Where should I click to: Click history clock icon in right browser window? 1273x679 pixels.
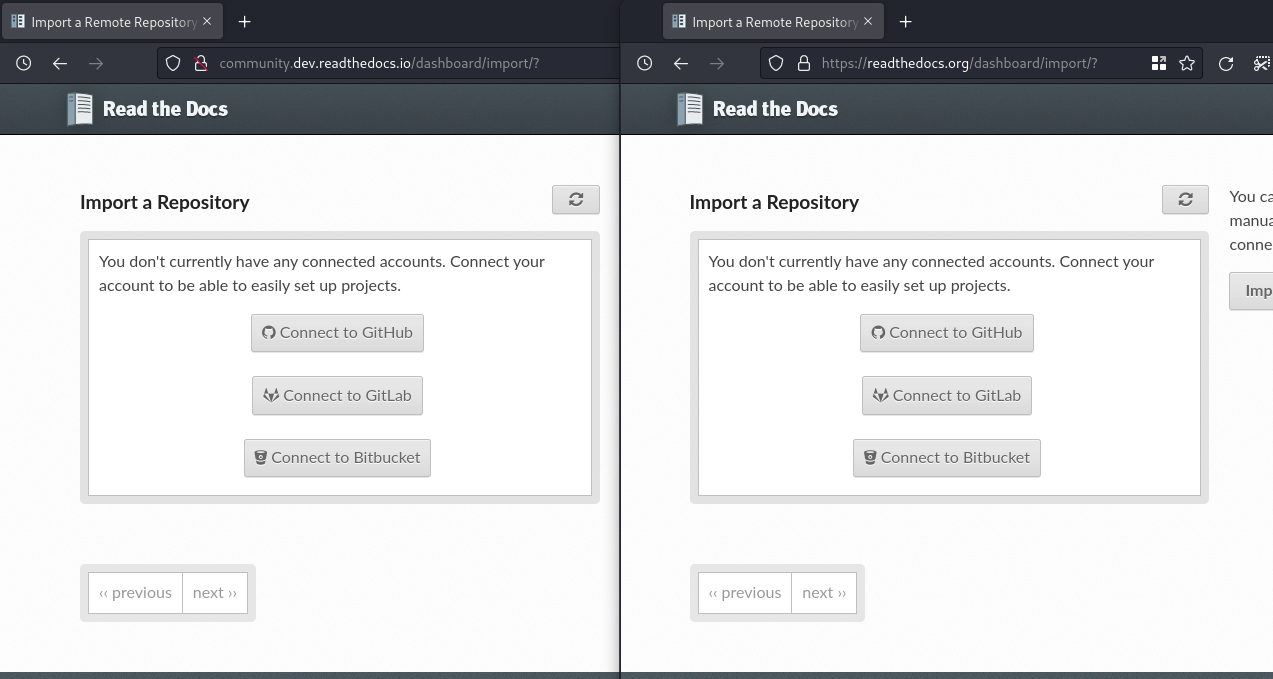tap(645, 63)
